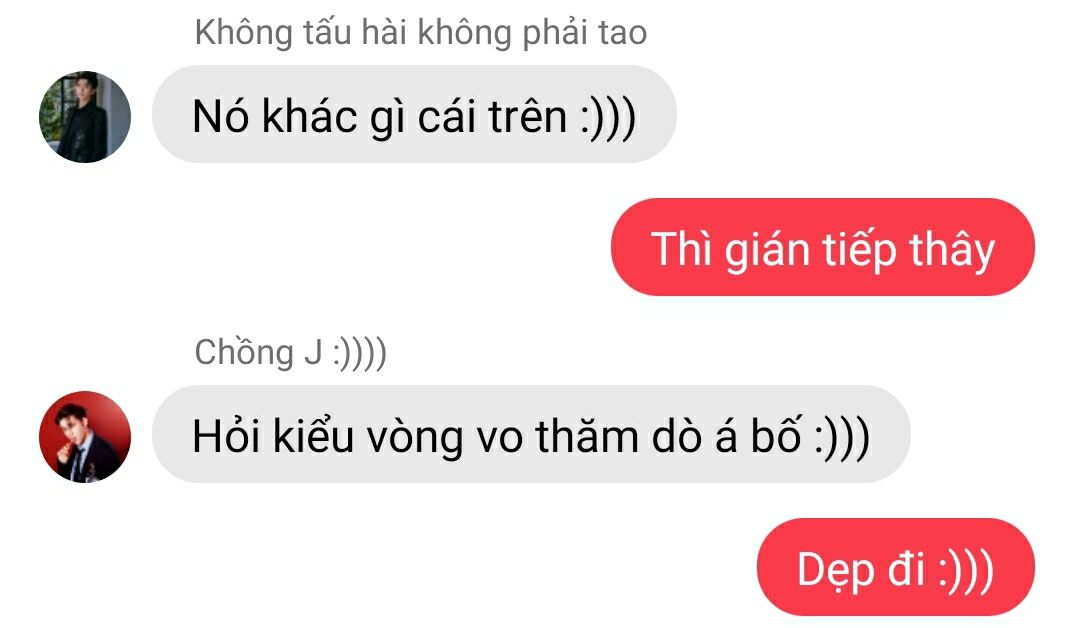Viewport: 1079px width, 628px height.
Task: Click the word "Chồng" in the second sender label
Action: coord(244,354)
